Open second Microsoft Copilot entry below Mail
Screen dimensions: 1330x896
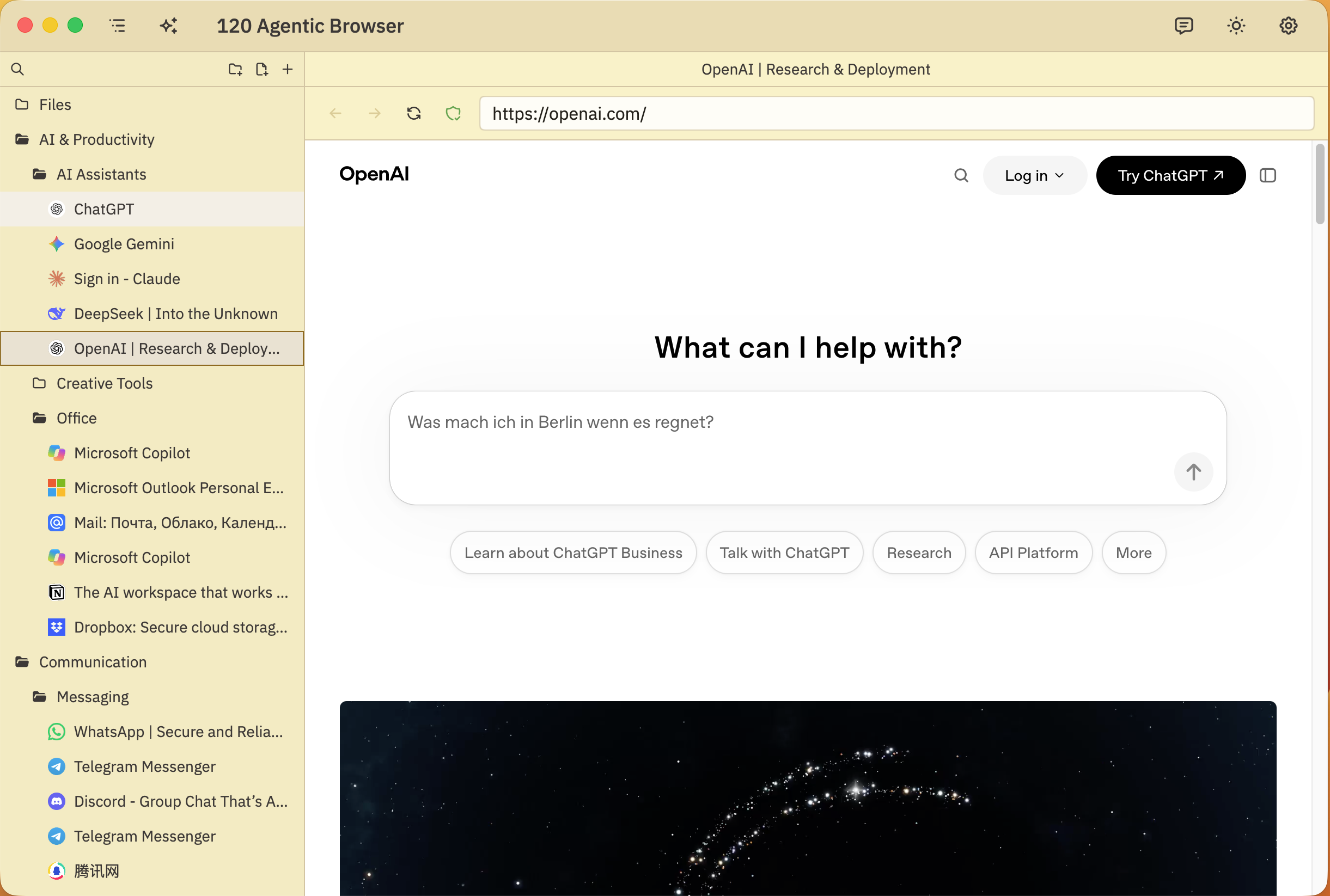click(152, 558)
